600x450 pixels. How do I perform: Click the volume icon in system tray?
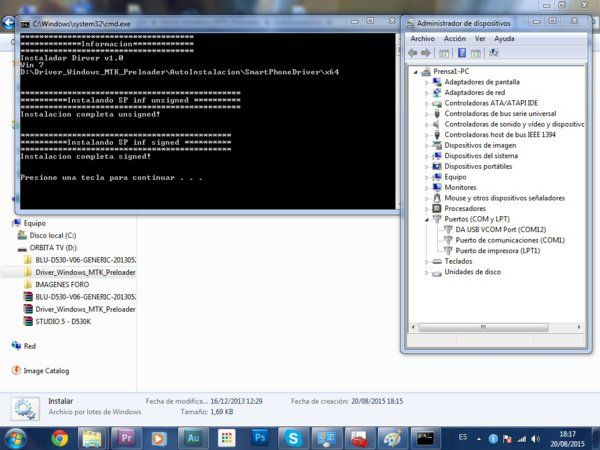point(535,439)
